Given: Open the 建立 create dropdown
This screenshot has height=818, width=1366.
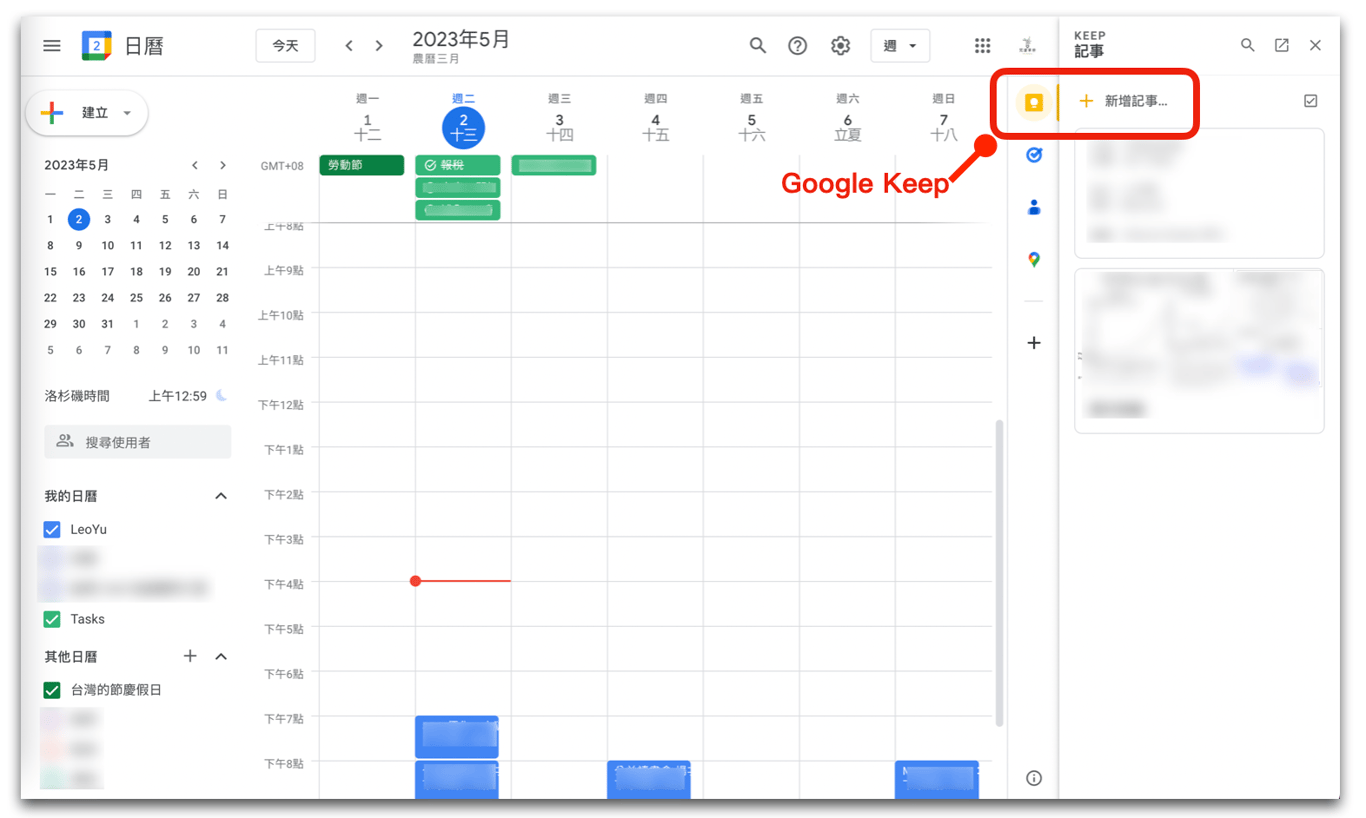Looking at the screenshot, I should pos(87,113).
